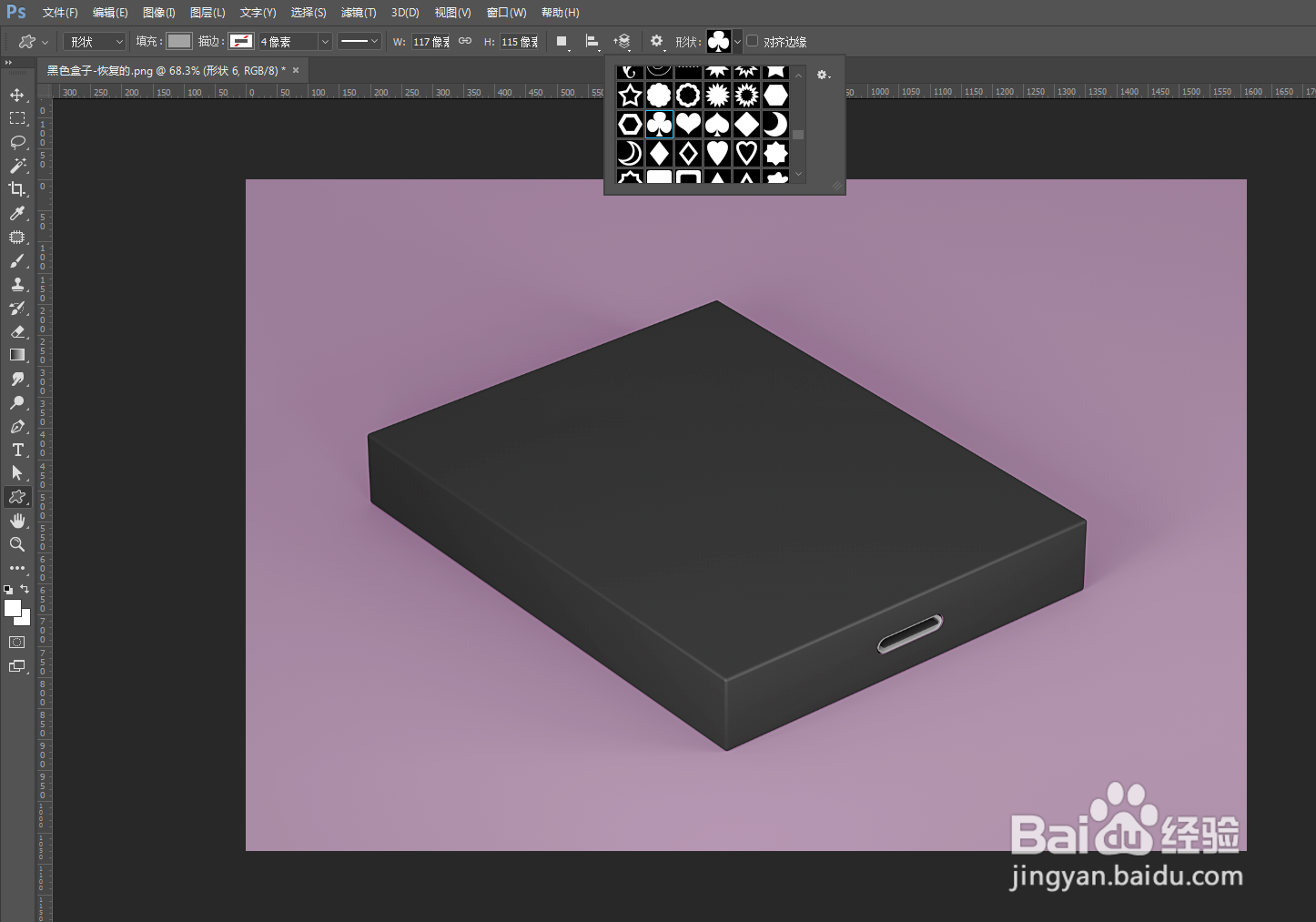This screenshot has width=1316, height=922.
Task: Open path arrangement options in options bar
Action: (x=623, y=41)
